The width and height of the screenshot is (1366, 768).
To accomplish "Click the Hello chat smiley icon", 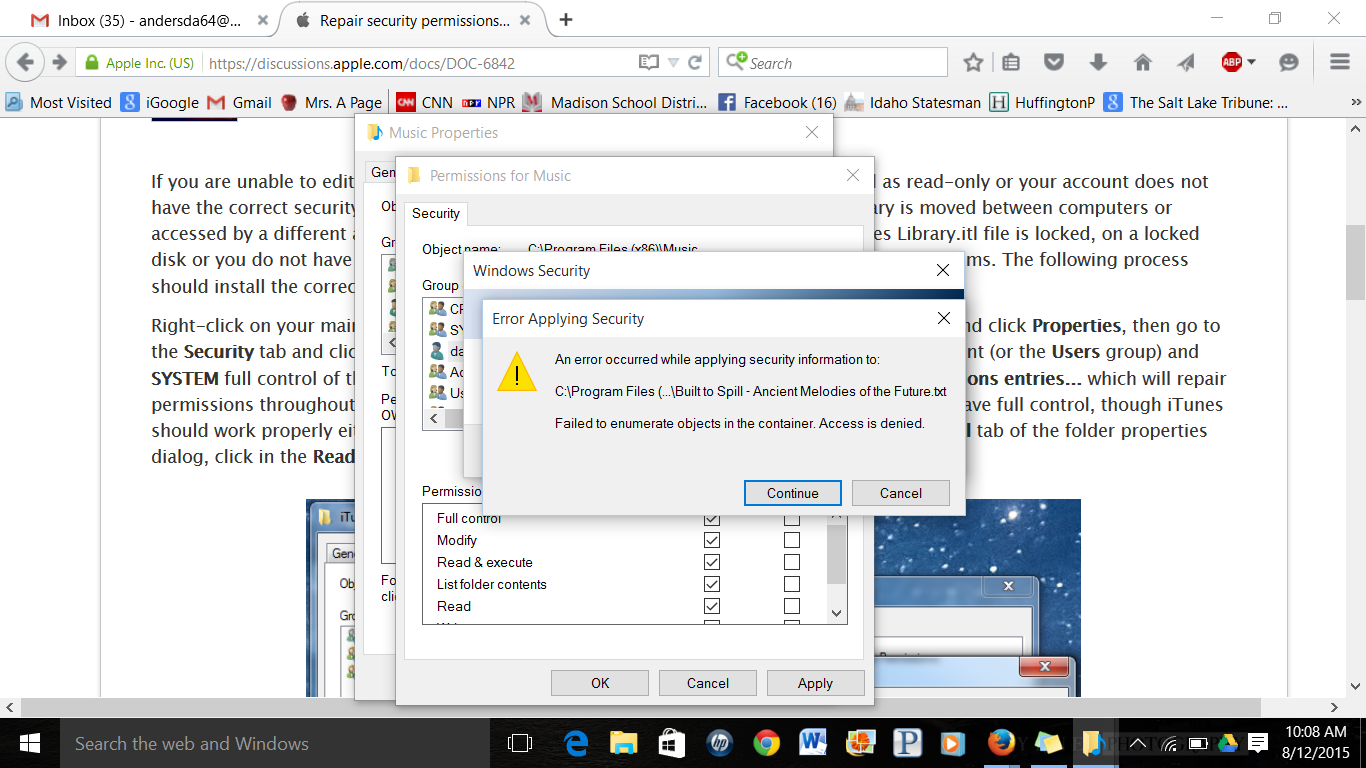I will [1289, 62].
